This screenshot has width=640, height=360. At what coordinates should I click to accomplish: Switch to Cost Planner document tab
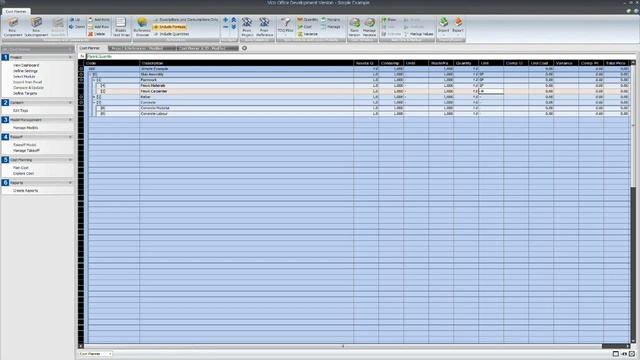tap(89, 48)
